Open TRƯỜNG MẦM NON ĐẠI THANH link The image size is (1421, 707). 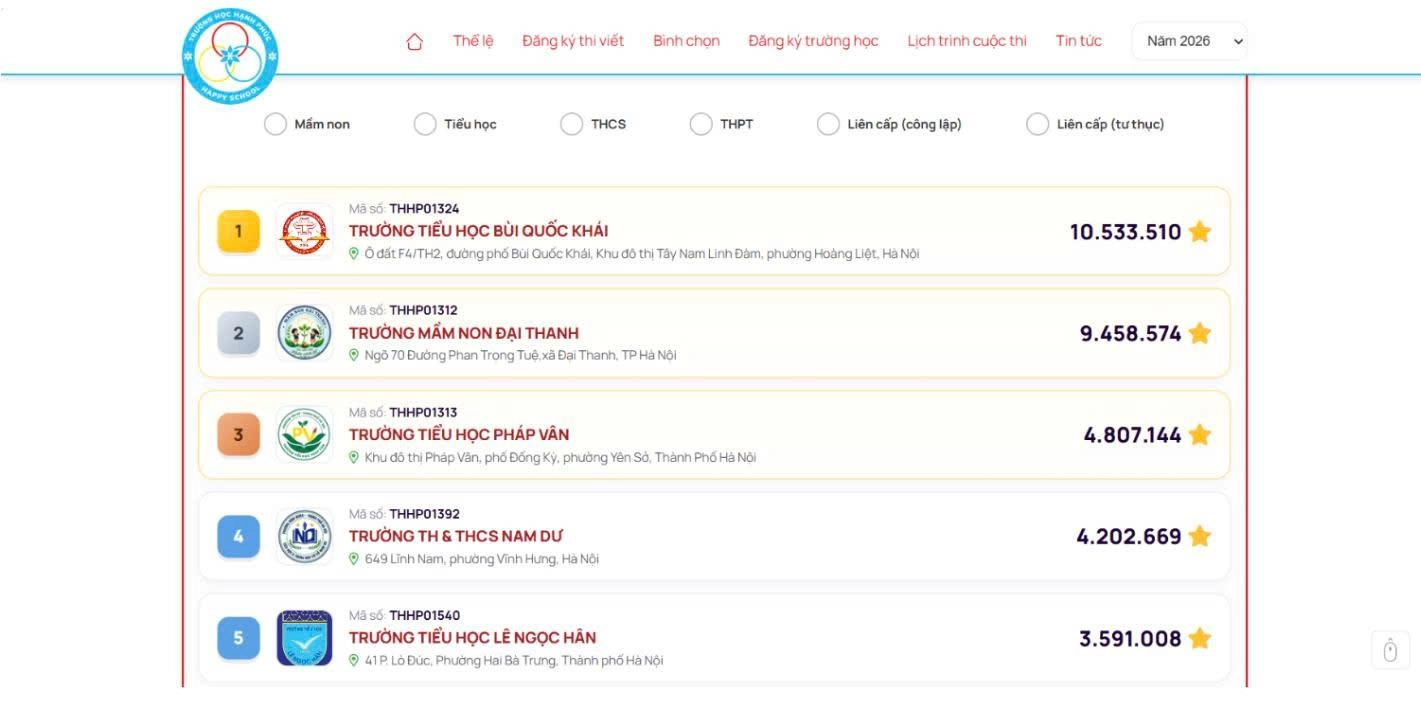pos(464,333)
